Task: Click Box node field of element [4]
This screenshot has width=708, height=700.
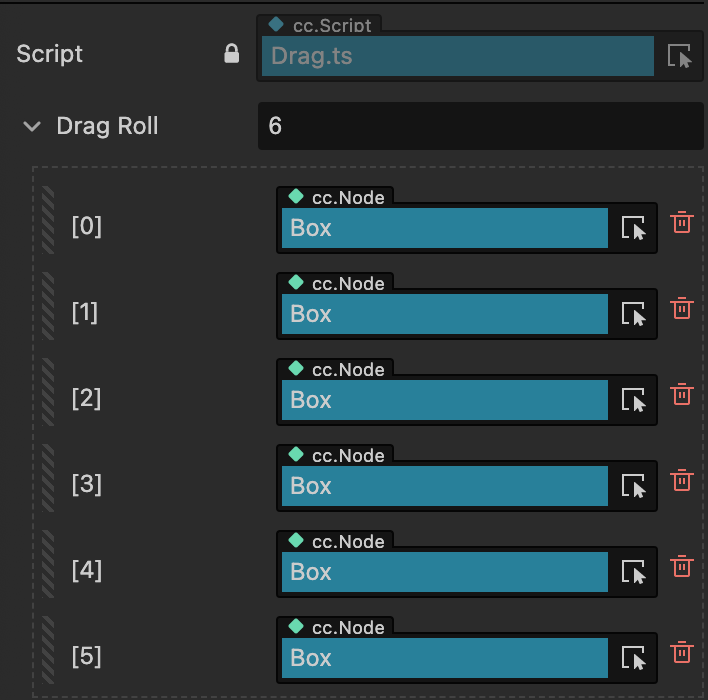Action: pyautogui.click(x=444, y=572)
